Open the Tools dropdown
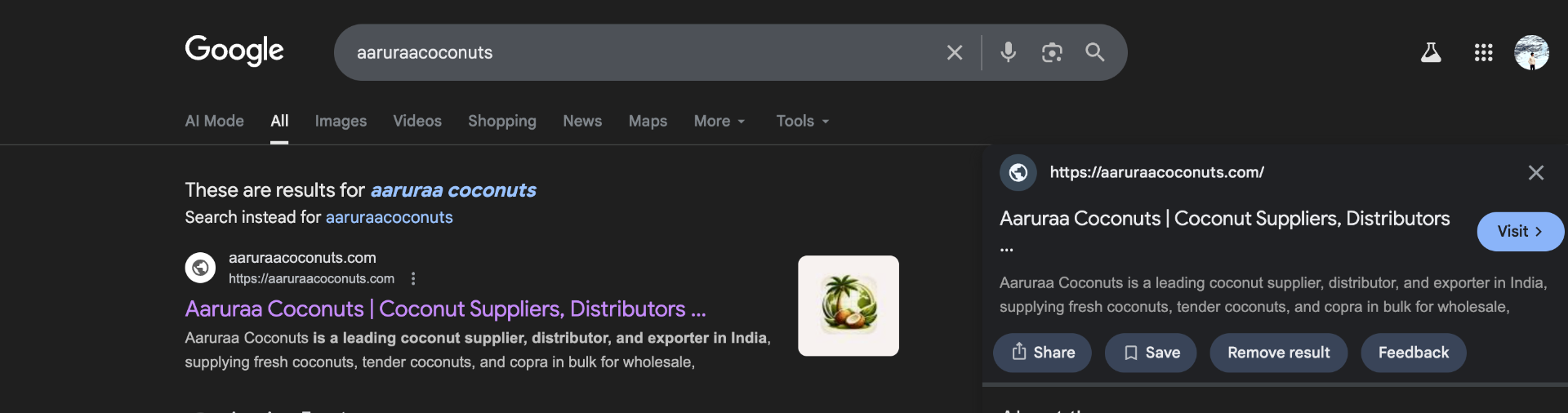The width and height of the screenshot is (1568, 413). [802, 121]
